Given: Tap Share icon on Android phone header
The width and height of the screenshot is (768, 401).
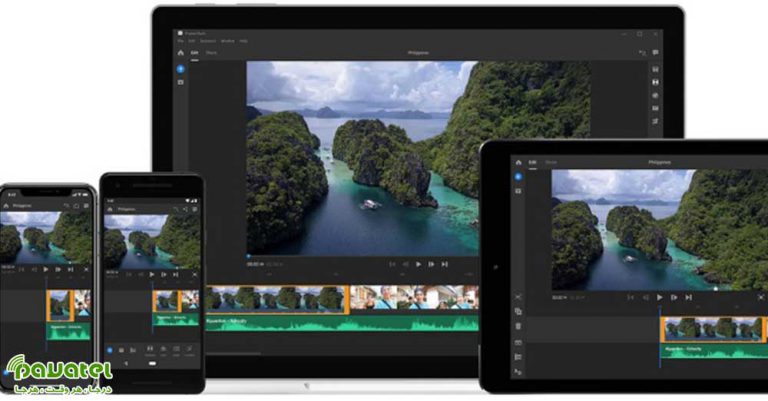Looking at the screenshot, I should click(x=185, y=209).
